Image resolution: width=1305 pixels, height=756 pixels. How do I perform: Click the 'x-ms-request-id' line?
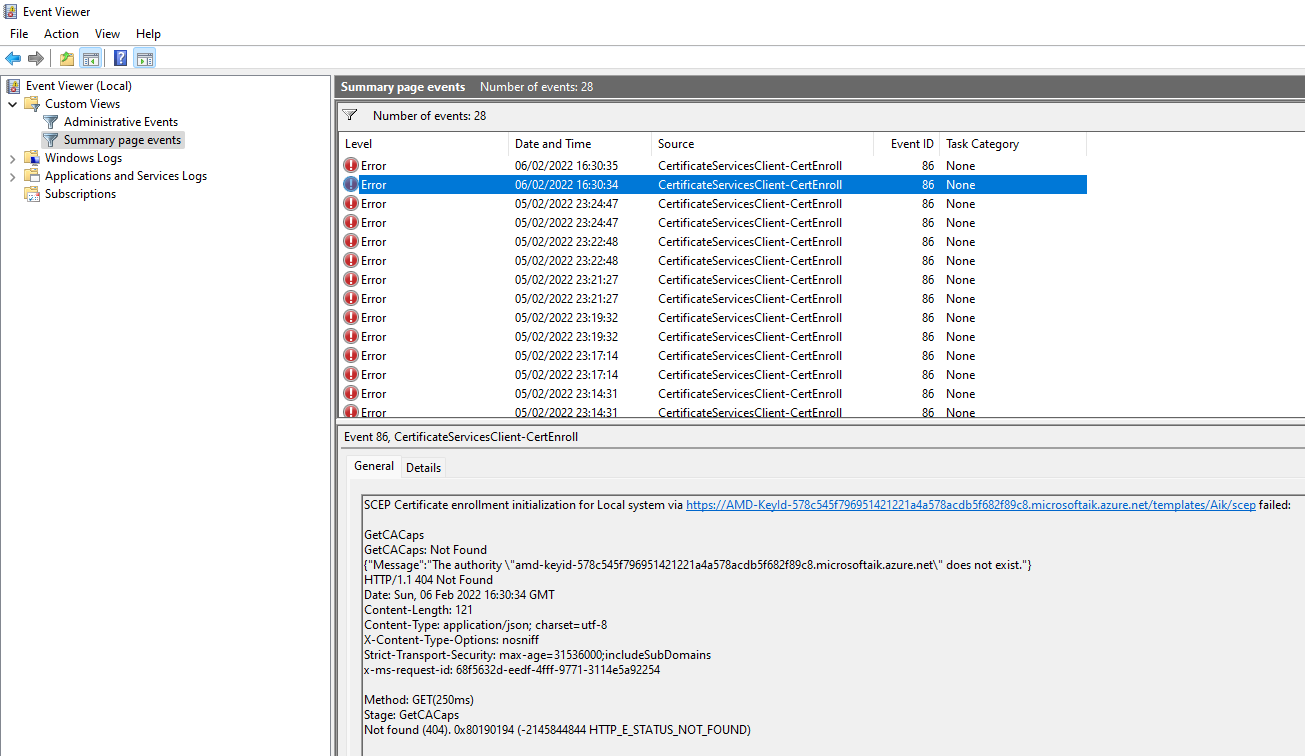(512, 670)
